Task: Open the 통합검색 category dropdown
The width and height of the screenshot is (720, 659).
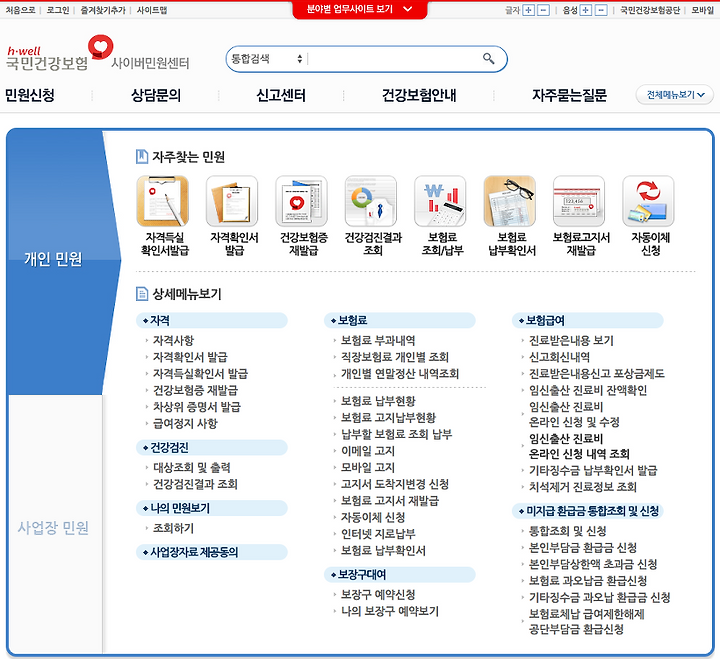Action: click(267, 59)
